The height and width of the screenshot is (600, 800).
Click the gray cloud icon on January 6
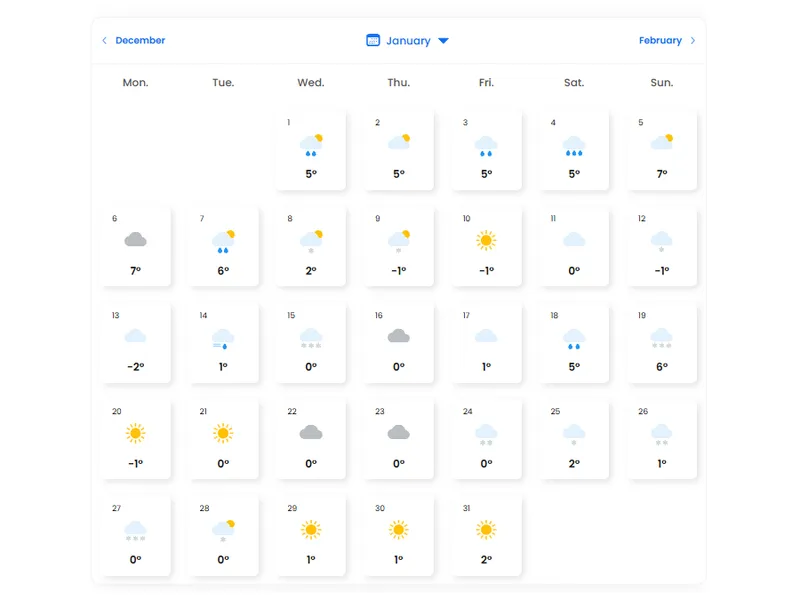(135, 240)
